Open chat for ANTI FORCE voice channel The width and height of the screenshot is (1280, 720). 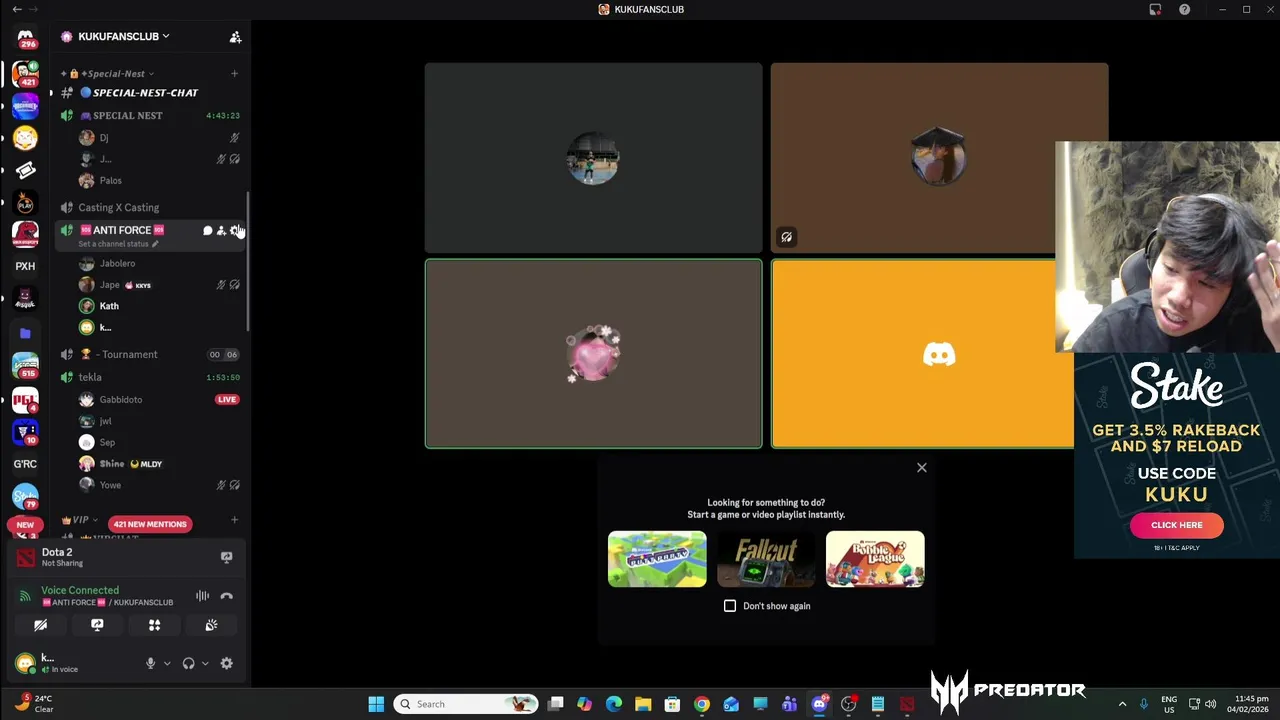(207, 231)
